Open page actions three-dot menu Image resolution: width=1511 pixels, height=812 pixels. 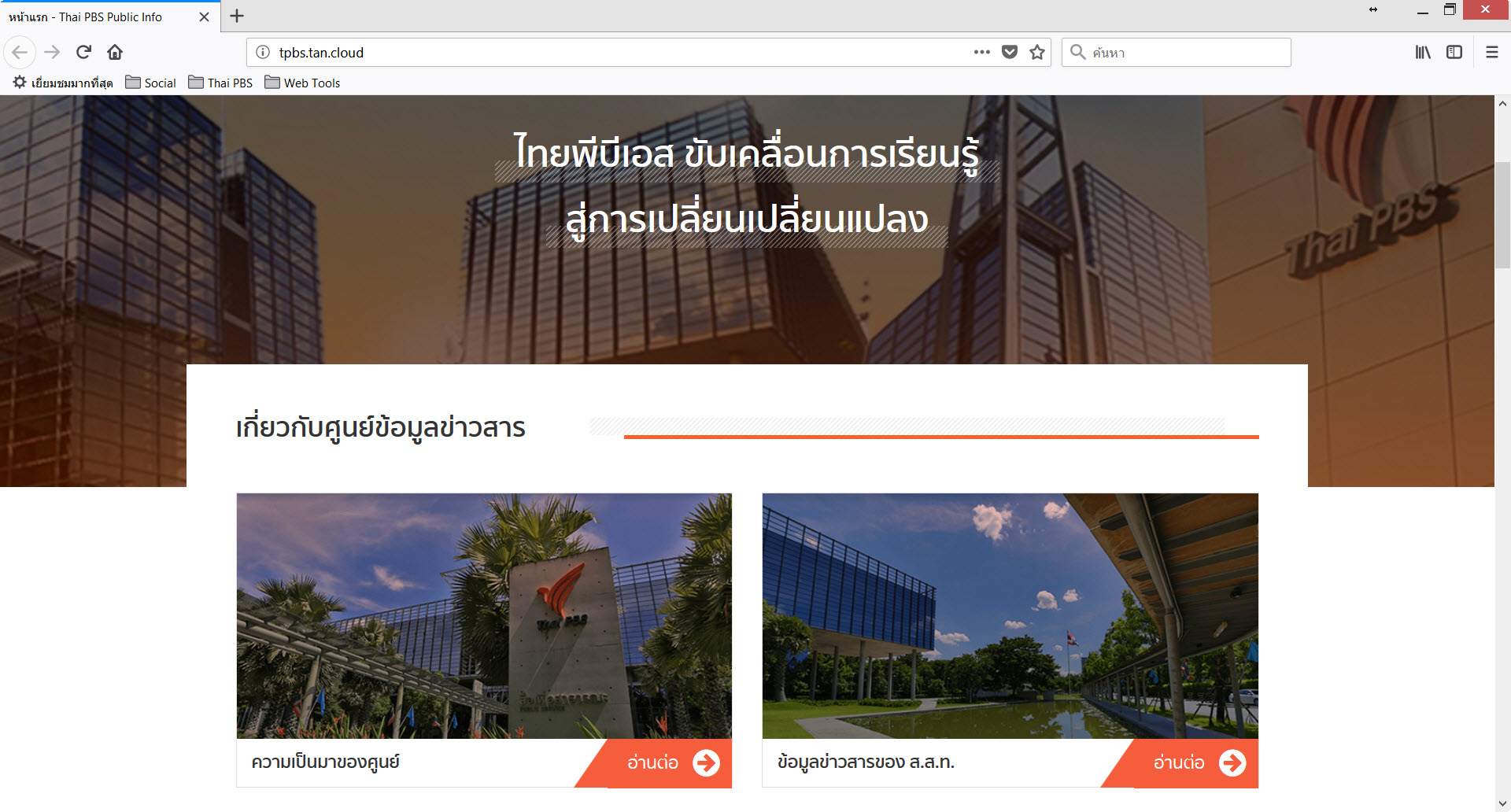point(981,53)
